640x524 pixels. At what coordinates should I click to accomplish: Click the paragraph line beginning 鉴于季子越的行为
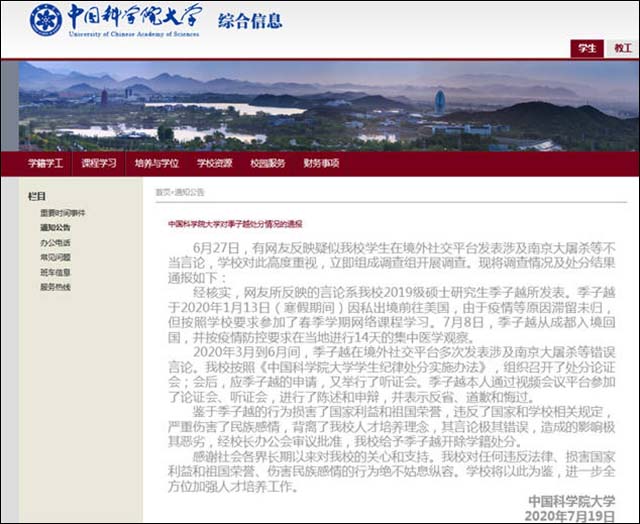[x=404, y=411]
